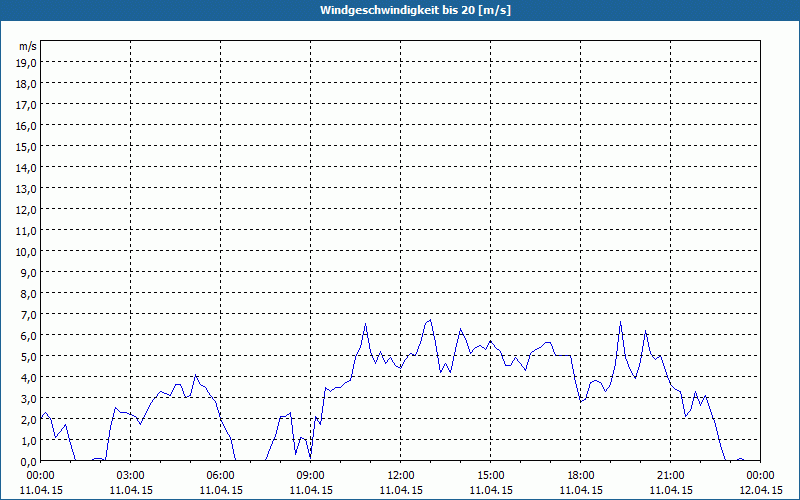Click the '5,0' y-axis label
Image resolution: width=800 pixels, height=500 pixels.
click(28, 357)
